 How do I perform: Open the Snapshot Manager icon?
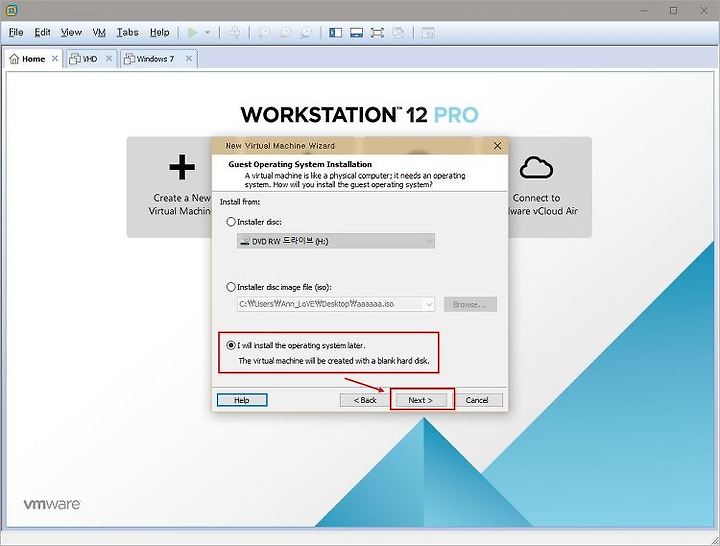306,33
